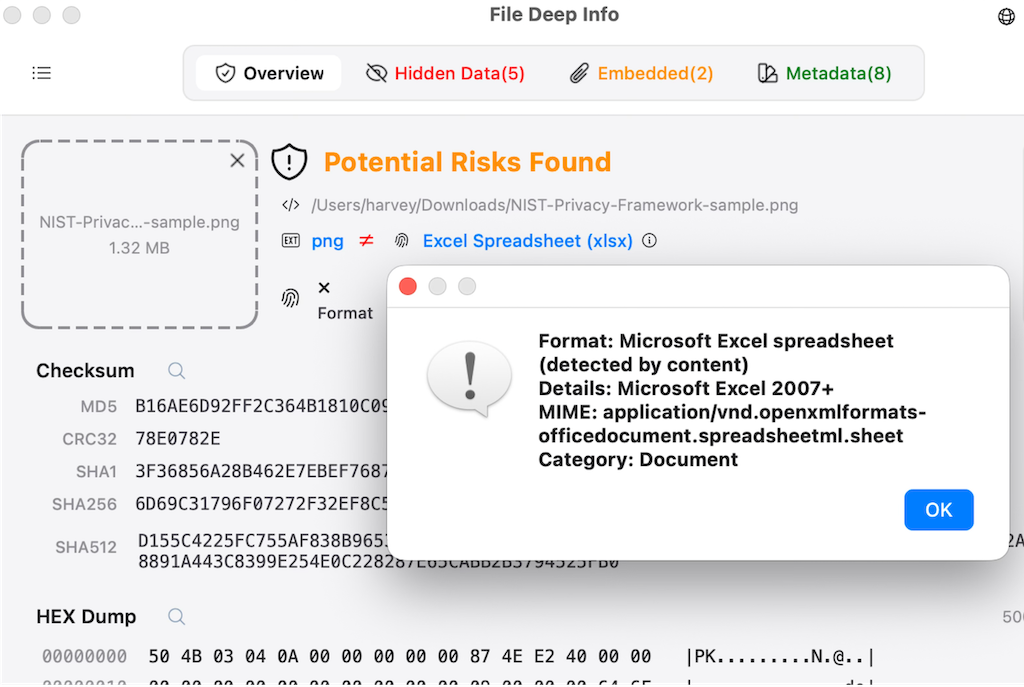Image resolution: width=1024 pixels, height=687 pixels.
Task: Close the format alert with red button
Action: (407, 287)
